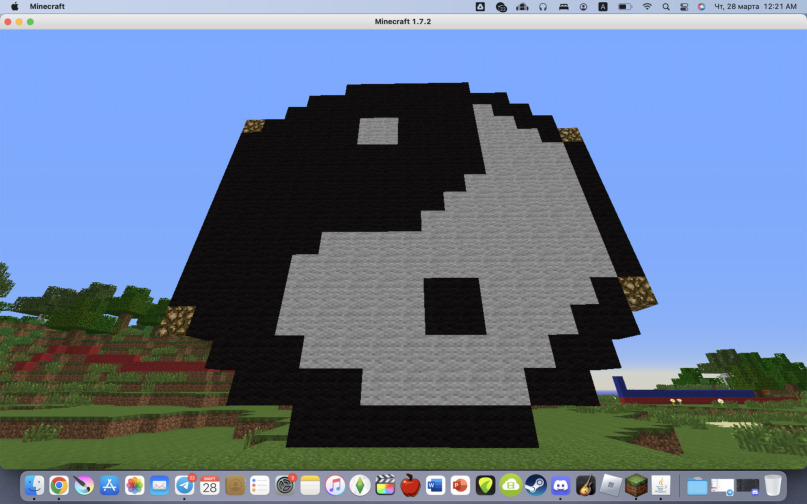Open the round green B app in the dock

coord(510,485)
